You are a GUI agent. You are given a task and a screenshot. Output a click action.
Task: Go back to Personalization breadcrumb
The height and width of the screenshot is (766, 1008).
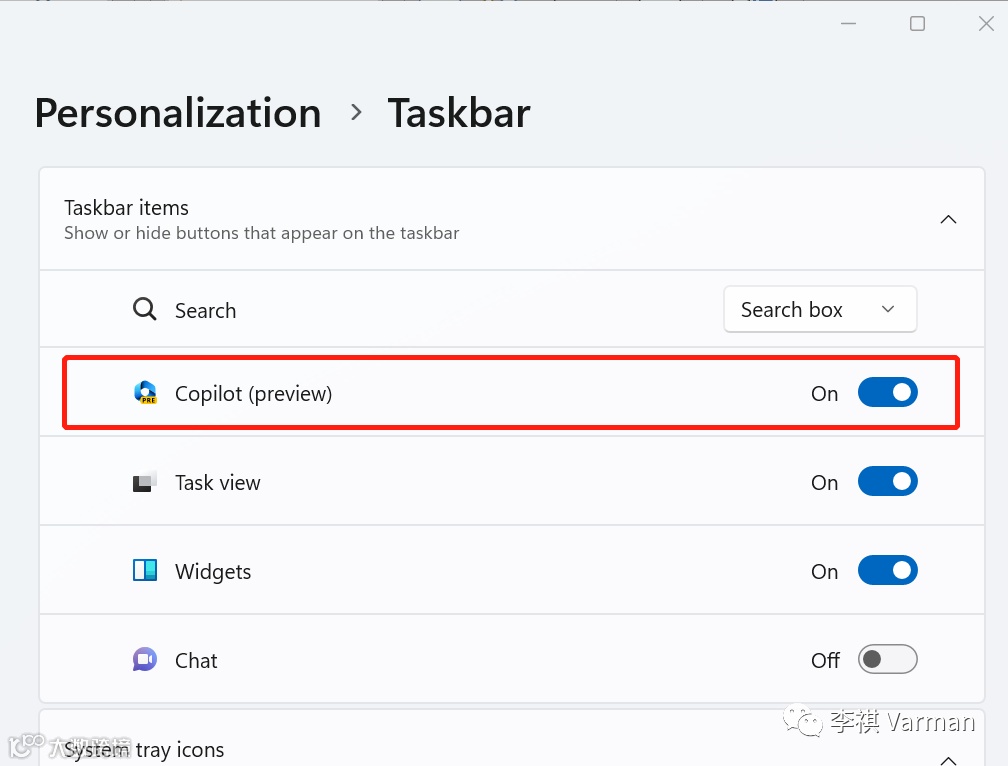[178, 113]
